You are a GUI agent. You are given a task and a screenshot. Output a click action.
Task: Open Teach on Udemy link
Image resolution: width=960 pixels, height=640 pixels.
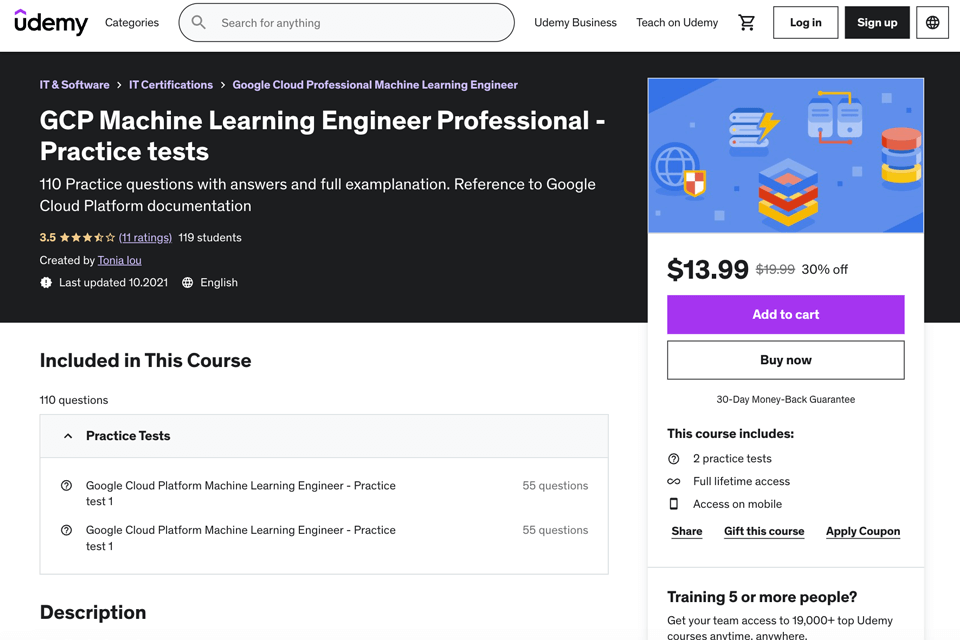tap(677, 23)
